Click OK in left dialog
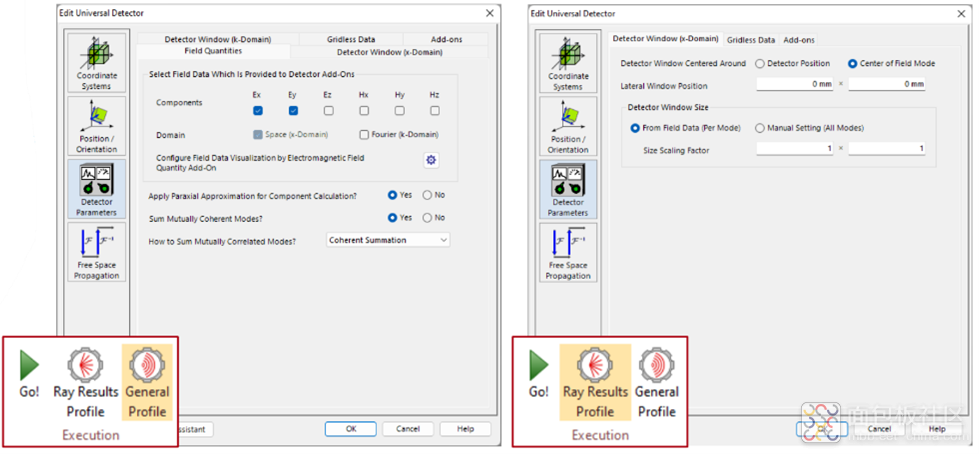The width and height of the screenshot is (979, 454). [351, 429]
